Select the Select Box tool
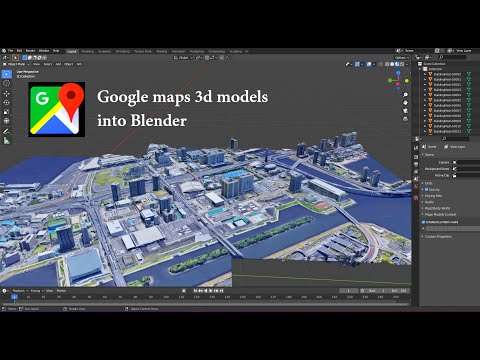 (7, 74)
